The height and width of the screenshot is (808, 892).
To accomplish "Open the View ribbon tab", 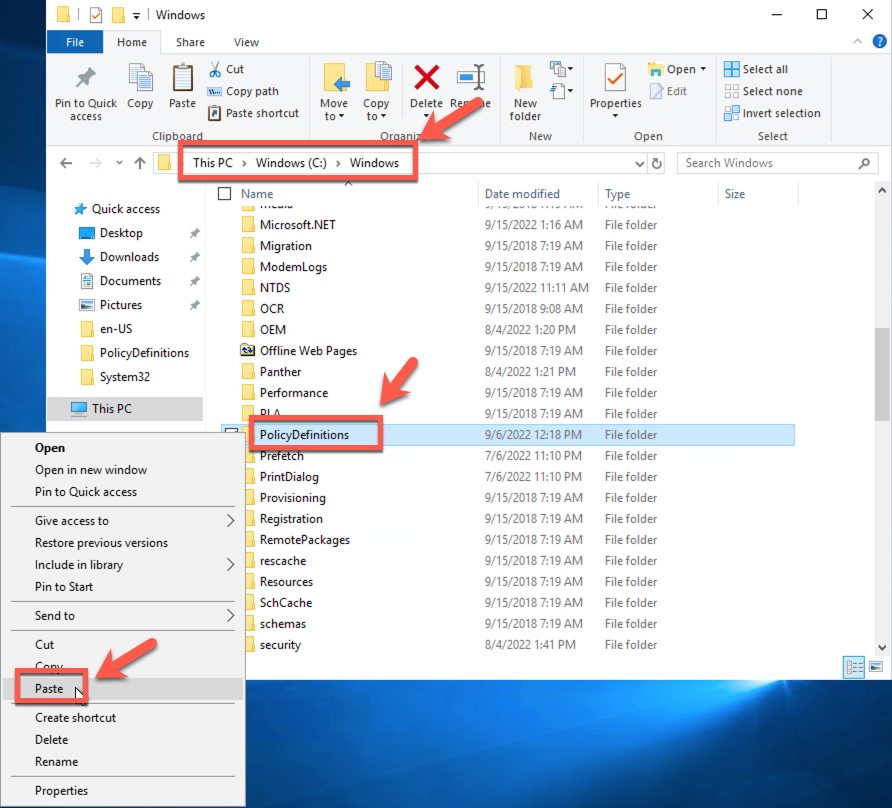I will click(246, 42).
